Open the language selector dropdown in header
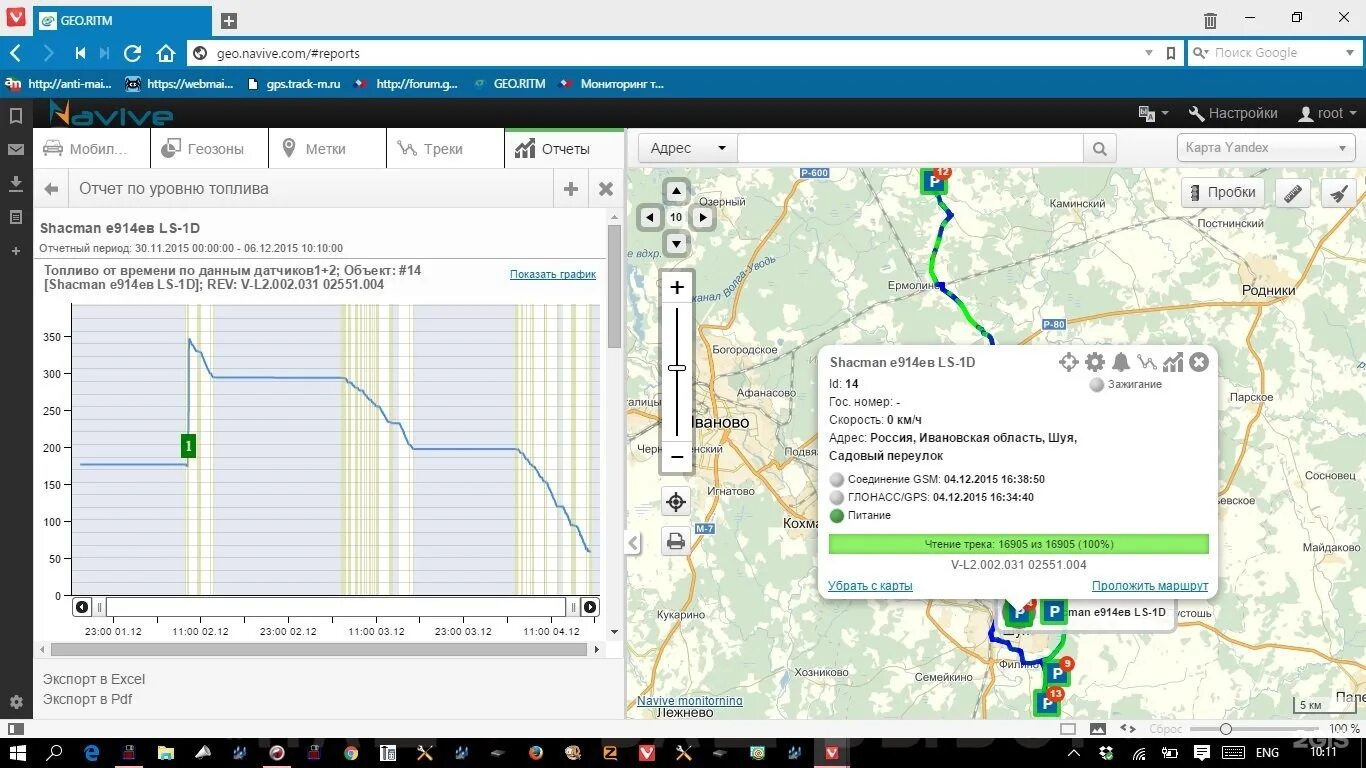This screenshot has width=1366, height=768. (1153, 114)
